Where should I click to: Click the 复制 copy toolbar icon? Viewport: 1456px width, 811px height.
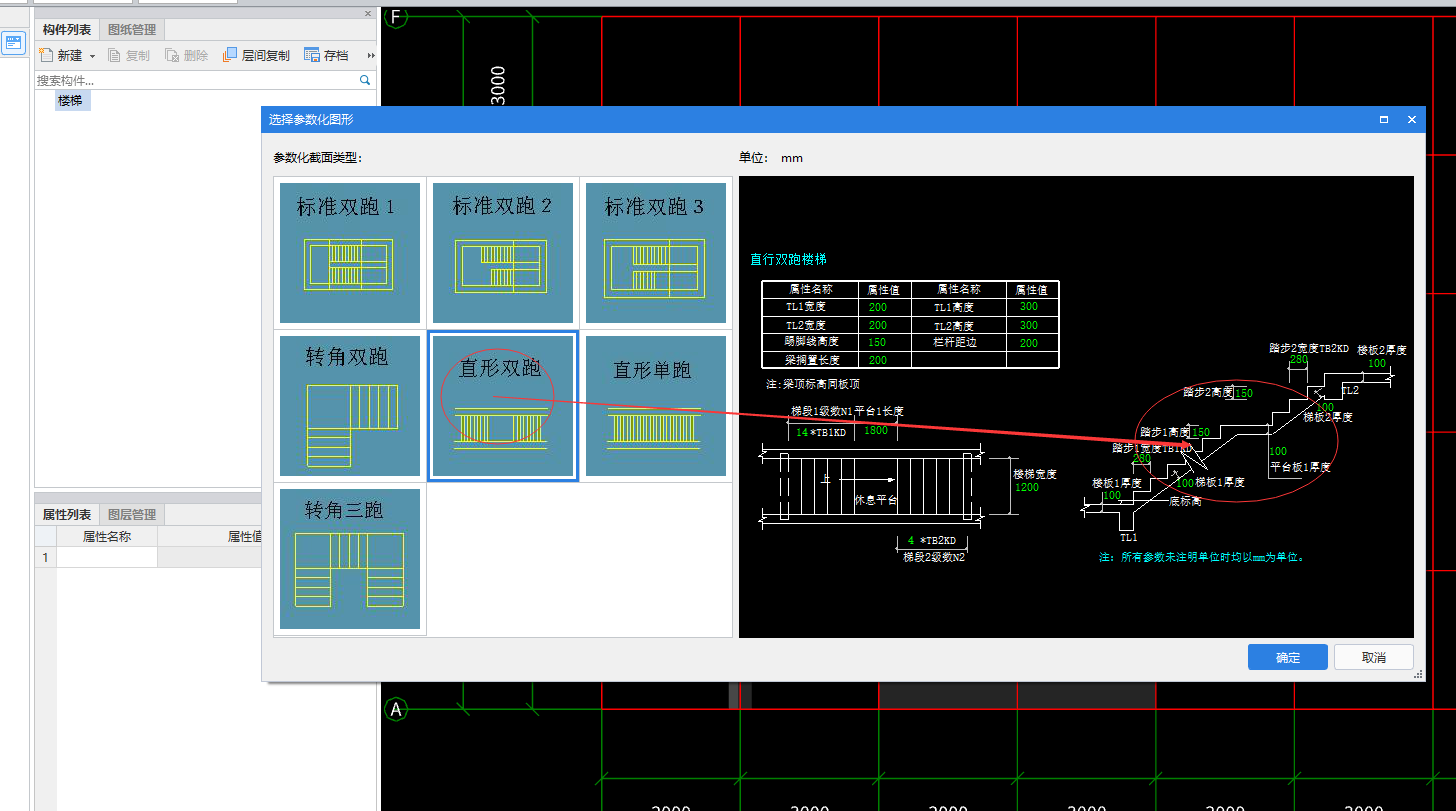point(114,56)
